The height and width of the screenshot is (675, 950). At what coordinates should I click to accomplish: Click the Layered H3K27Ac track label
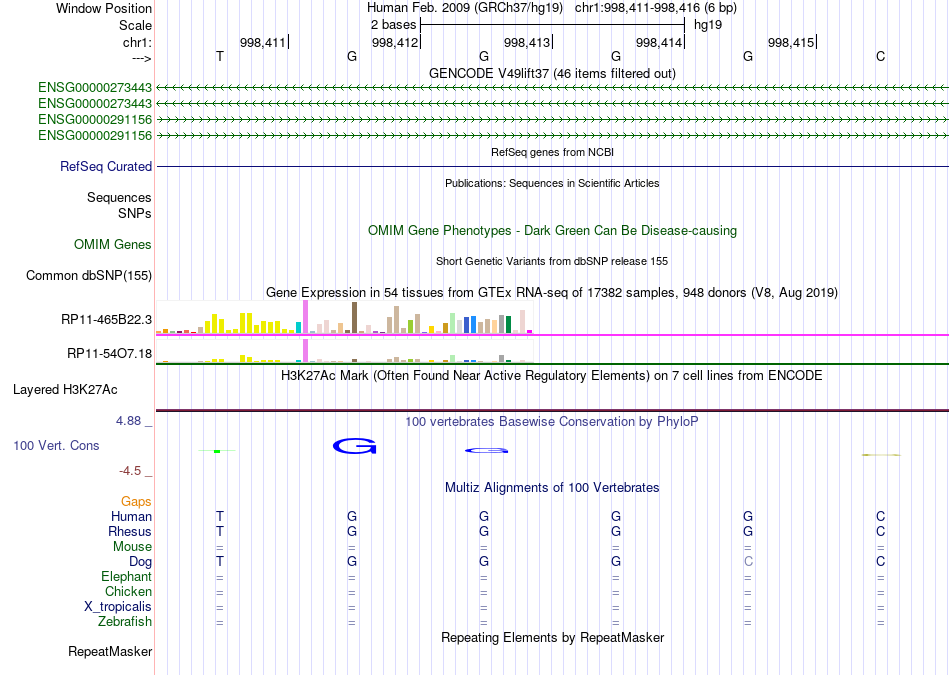[65, 390]
